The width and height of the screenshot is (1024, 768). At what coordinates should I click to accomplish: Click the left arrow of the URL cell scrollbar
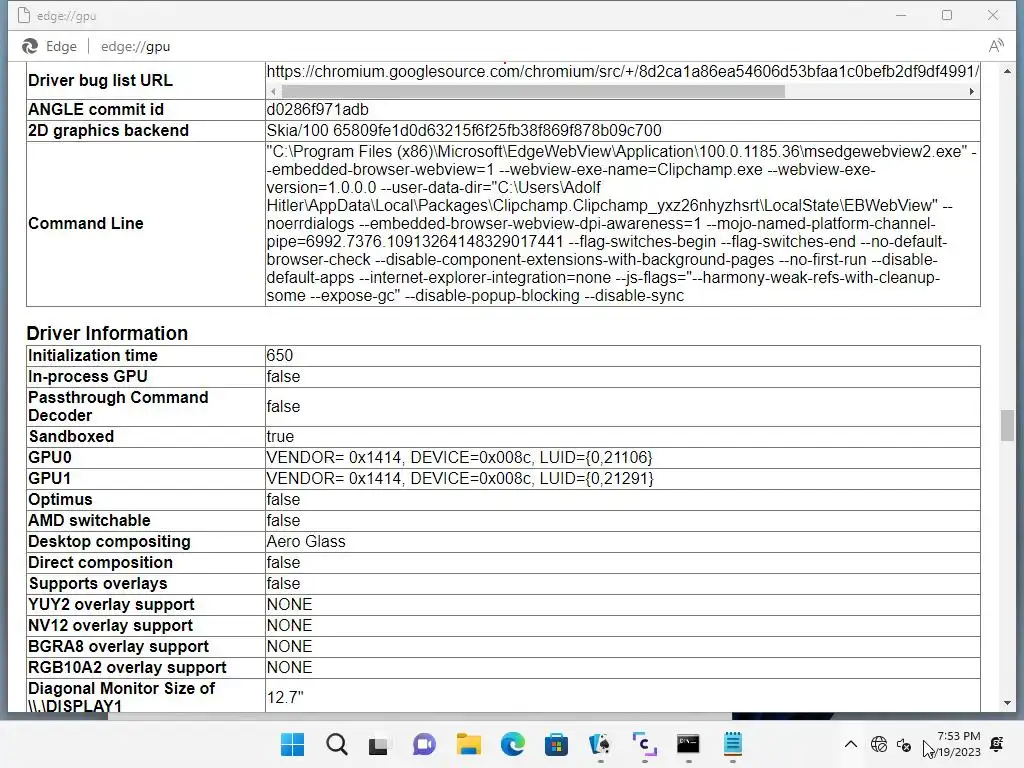[x=273, y=91]
